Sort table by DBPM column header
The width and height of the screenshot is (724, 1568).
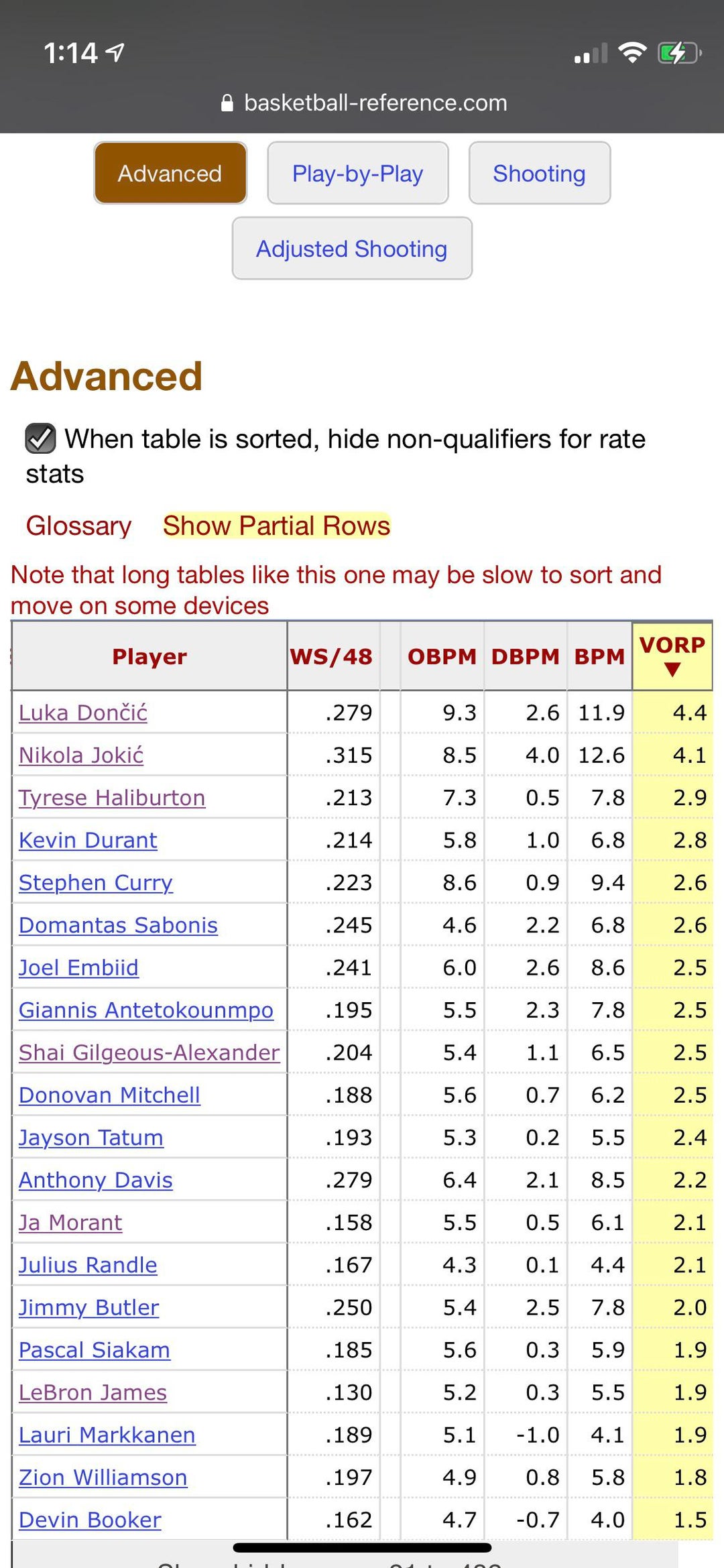[525, 656]
